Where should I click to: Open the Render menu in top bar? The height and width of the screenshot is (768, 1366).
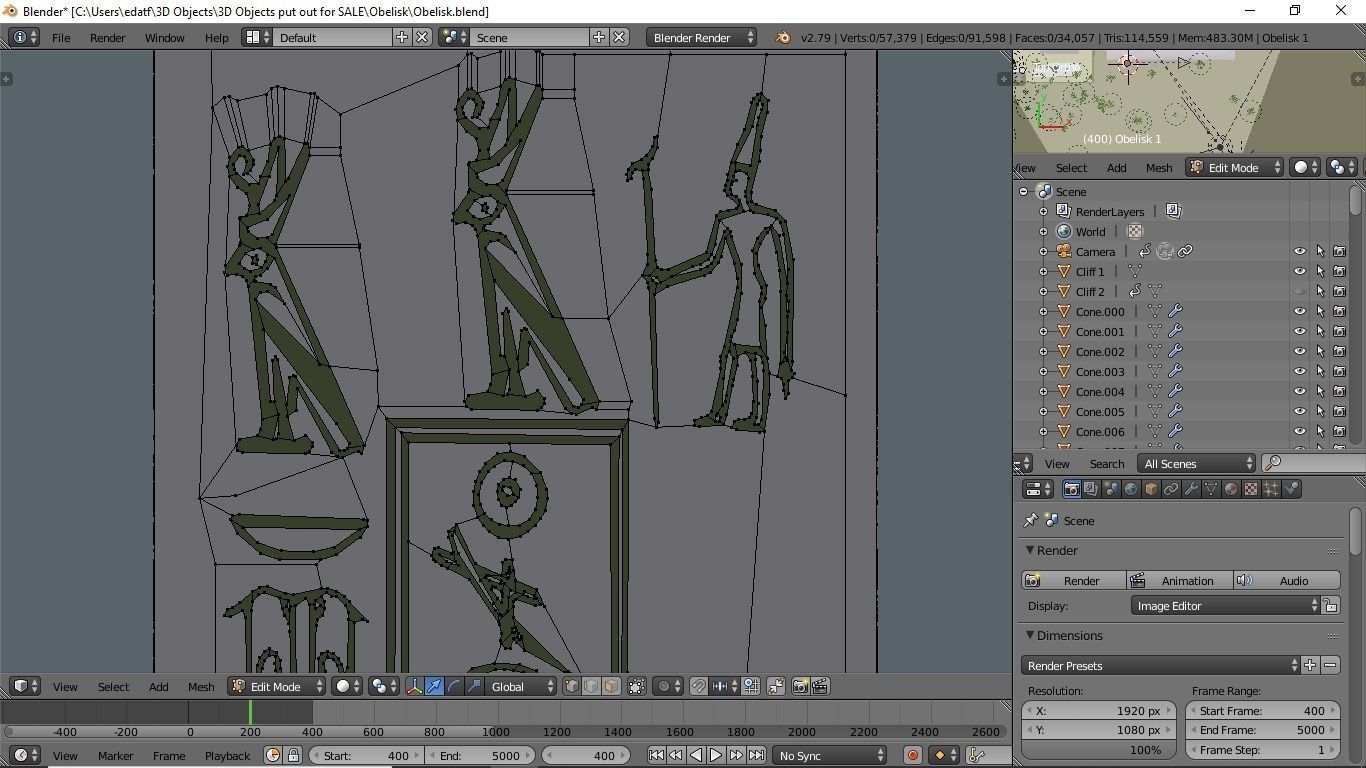click(x=108, y=38)
